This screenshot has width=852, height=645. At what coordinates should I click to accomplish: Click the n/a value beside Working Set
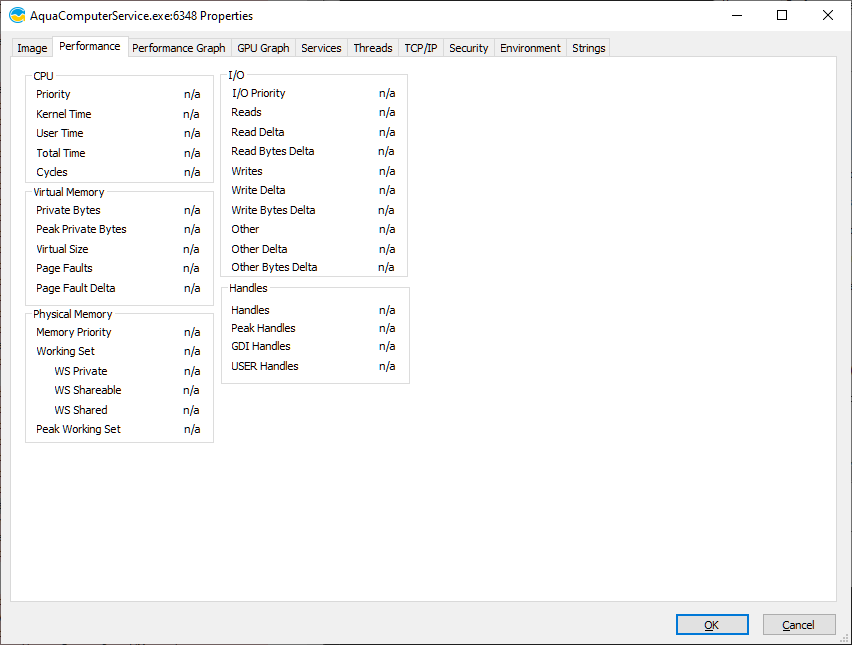[x=192, y=351]
